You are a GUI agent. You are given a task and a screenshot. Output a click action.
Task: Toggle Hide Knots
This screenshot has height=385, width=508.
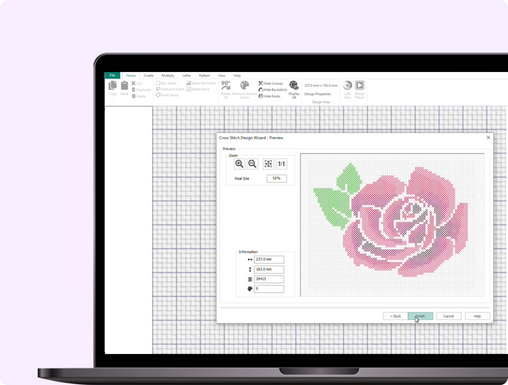point(269,96)
